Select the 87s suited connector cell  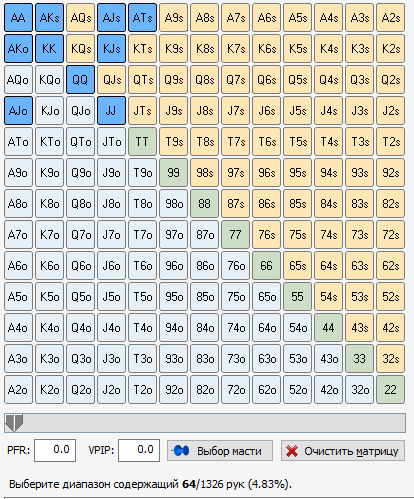point(235,204)
